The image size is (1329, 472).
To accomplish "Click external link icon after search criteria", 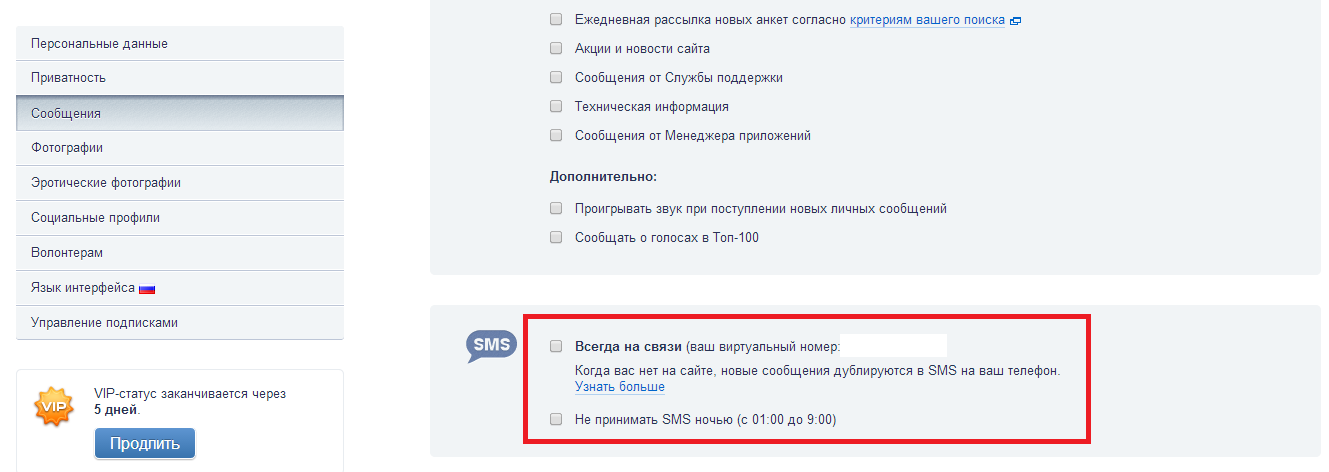I will [x=1015, y=21].
